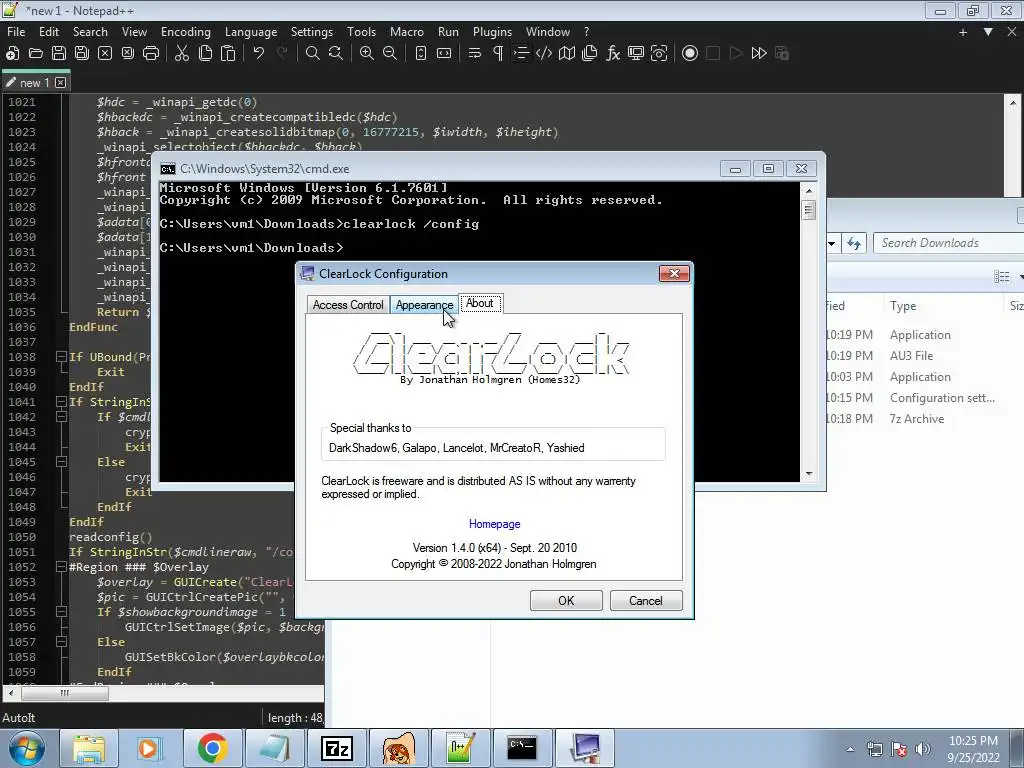The height and width of the screenshot is (768, 1024).
Task: Collapse the Else fold at line 1045
Action: 61,462
